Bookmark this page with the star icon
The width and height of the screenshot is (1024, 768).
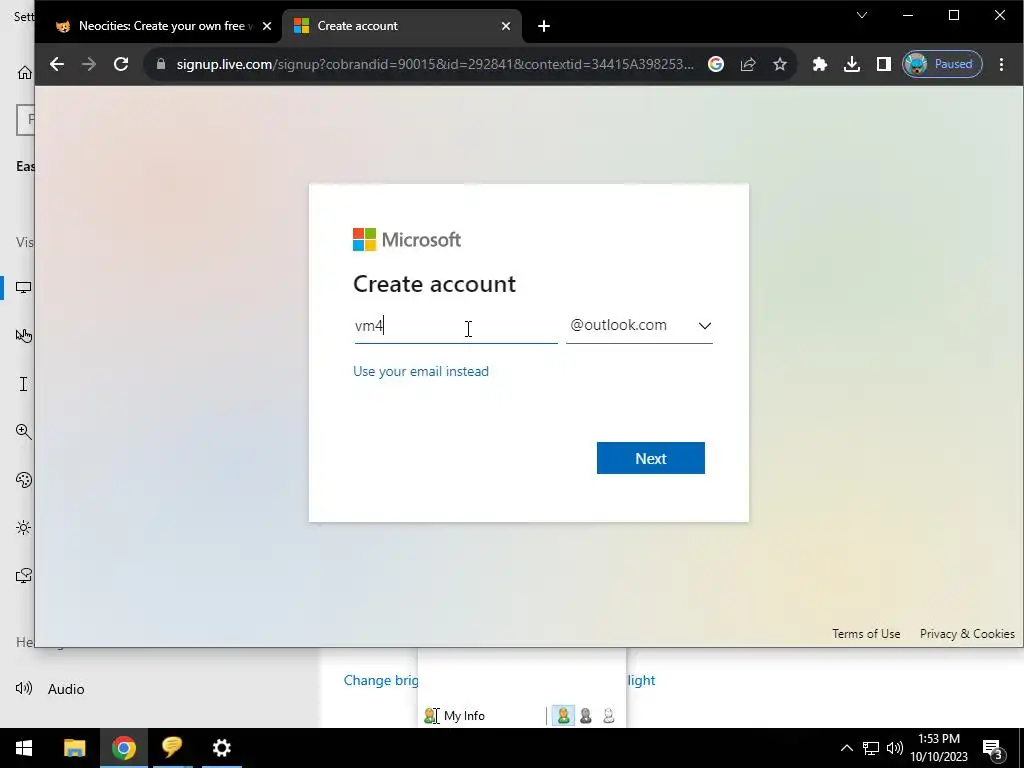[x=780, y=64]
